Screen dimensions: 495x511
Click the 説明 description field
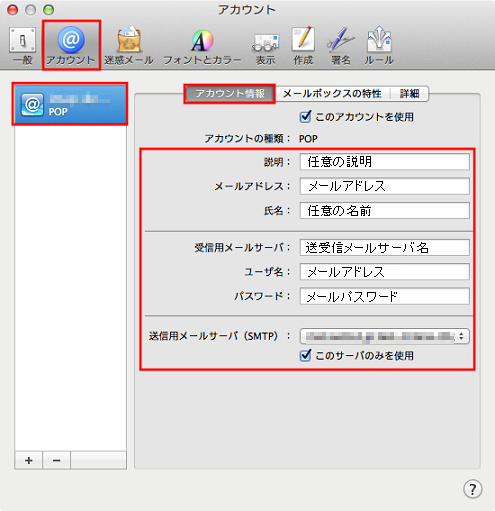[x=385, y=162]
